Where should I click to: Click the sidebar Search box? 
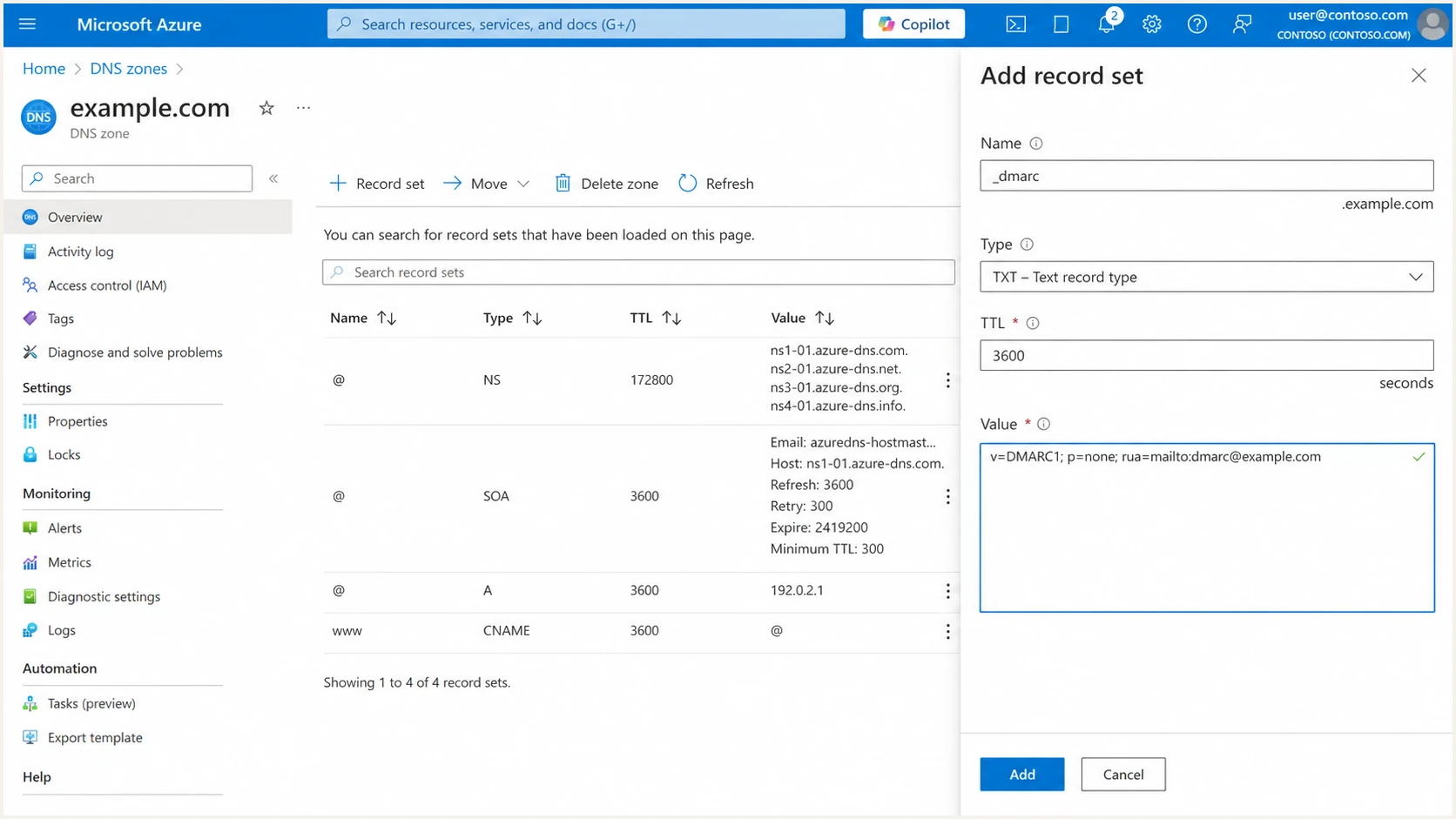pyautogui.click(x=137, y=178)
